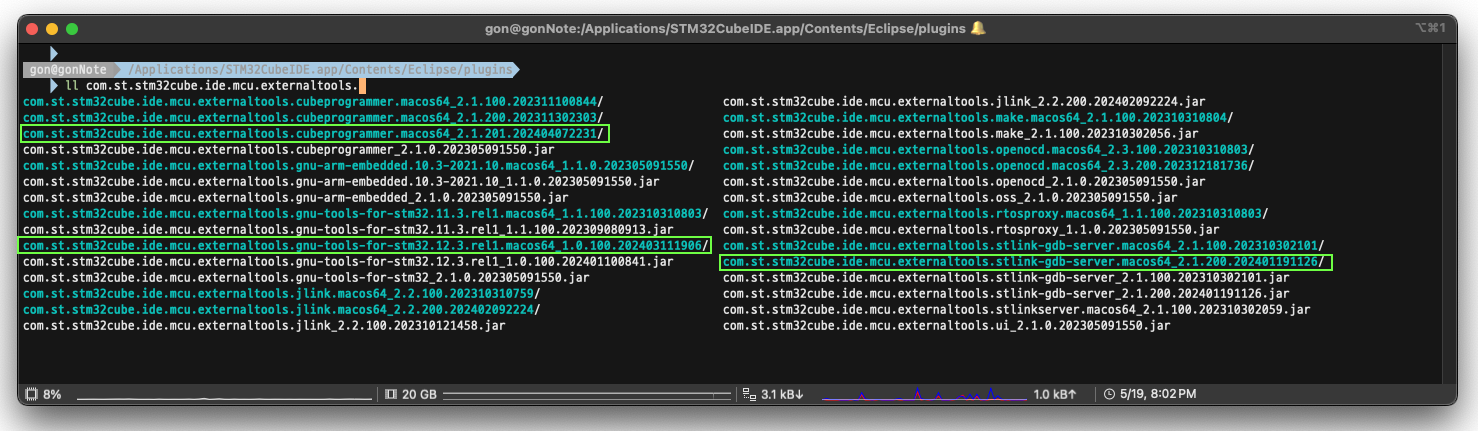Screen dimensions: 1478x431
Task: Select openocd.macos64_2.3.200.202312181736 directory entry
Action: click(988, 165)
